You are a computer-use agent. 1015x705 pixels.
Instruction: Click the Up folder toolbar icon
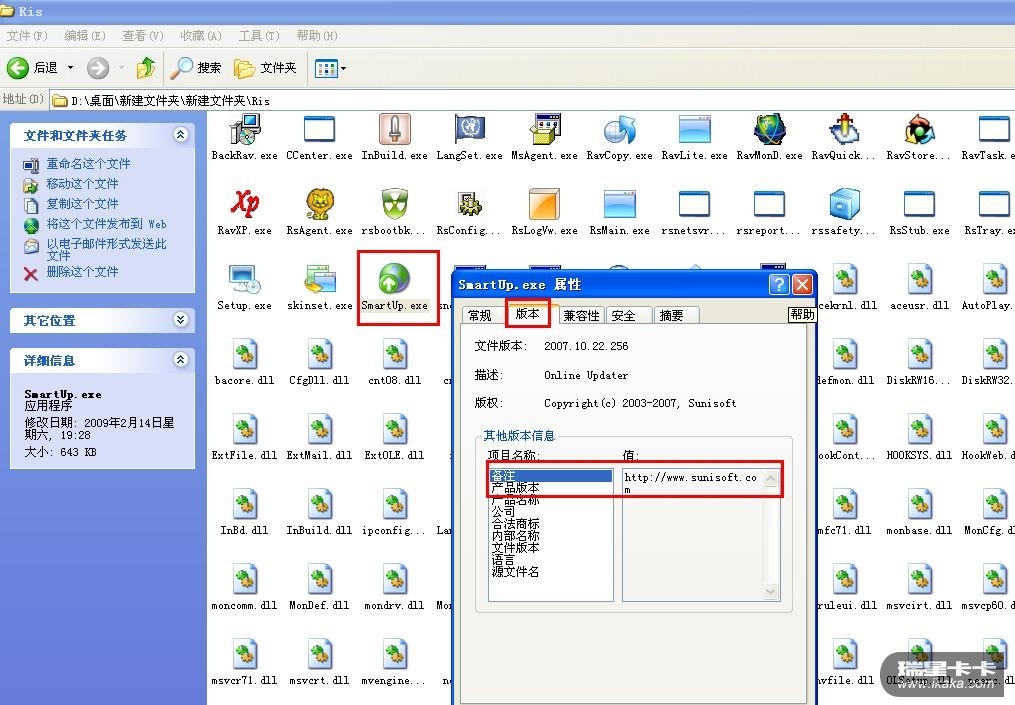click(x=146, y=67)
